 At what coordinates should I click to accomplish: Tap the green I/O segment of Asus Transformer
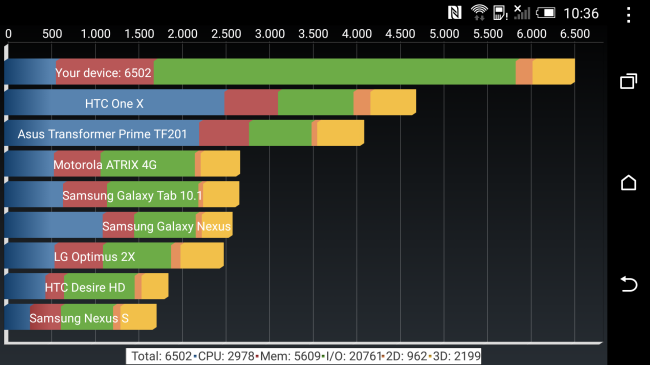coord(281,133)
